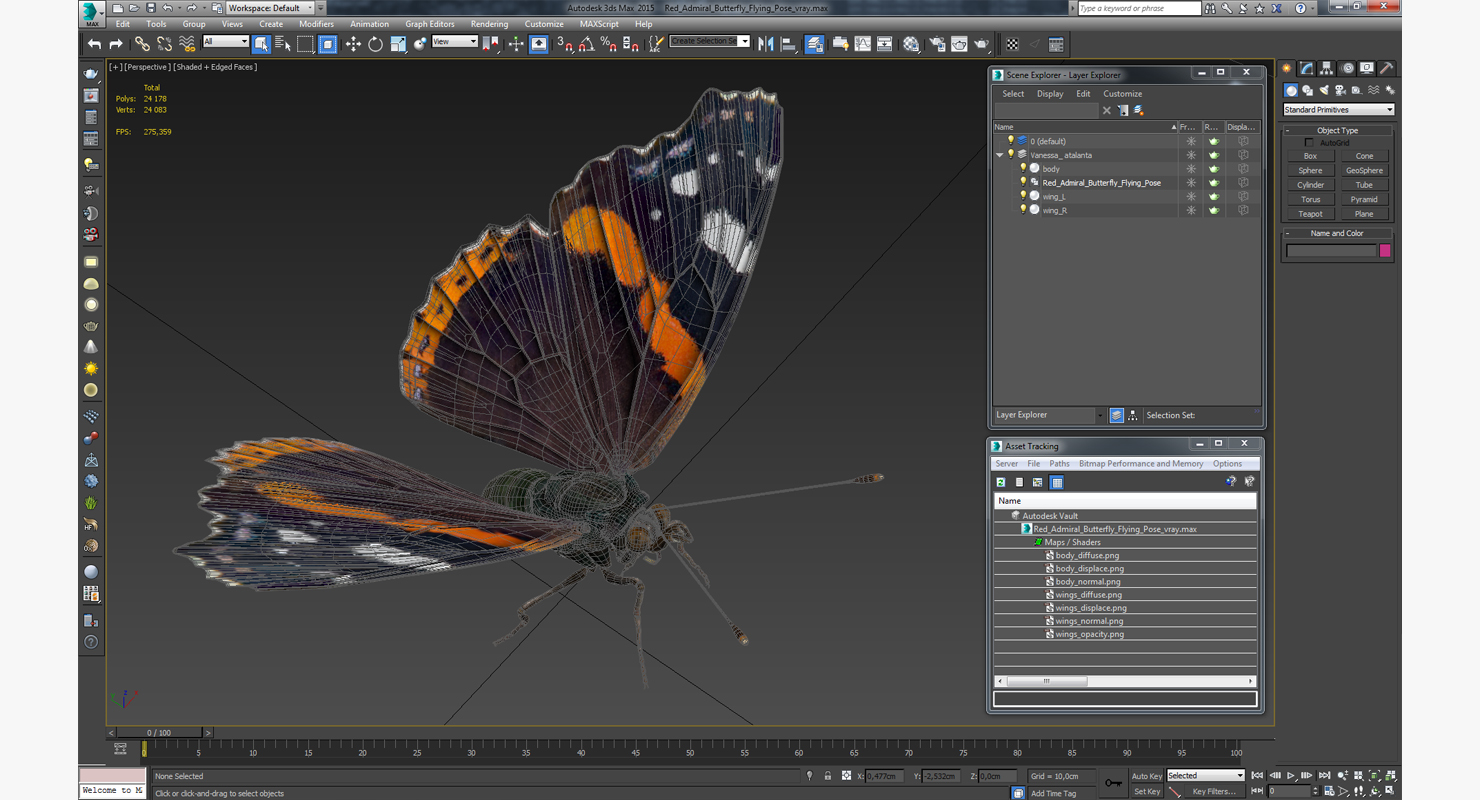Click Create New Layer icon in Scene Explorer
This screenshot has height=800, width=1480.
[x=1138, y=110]
